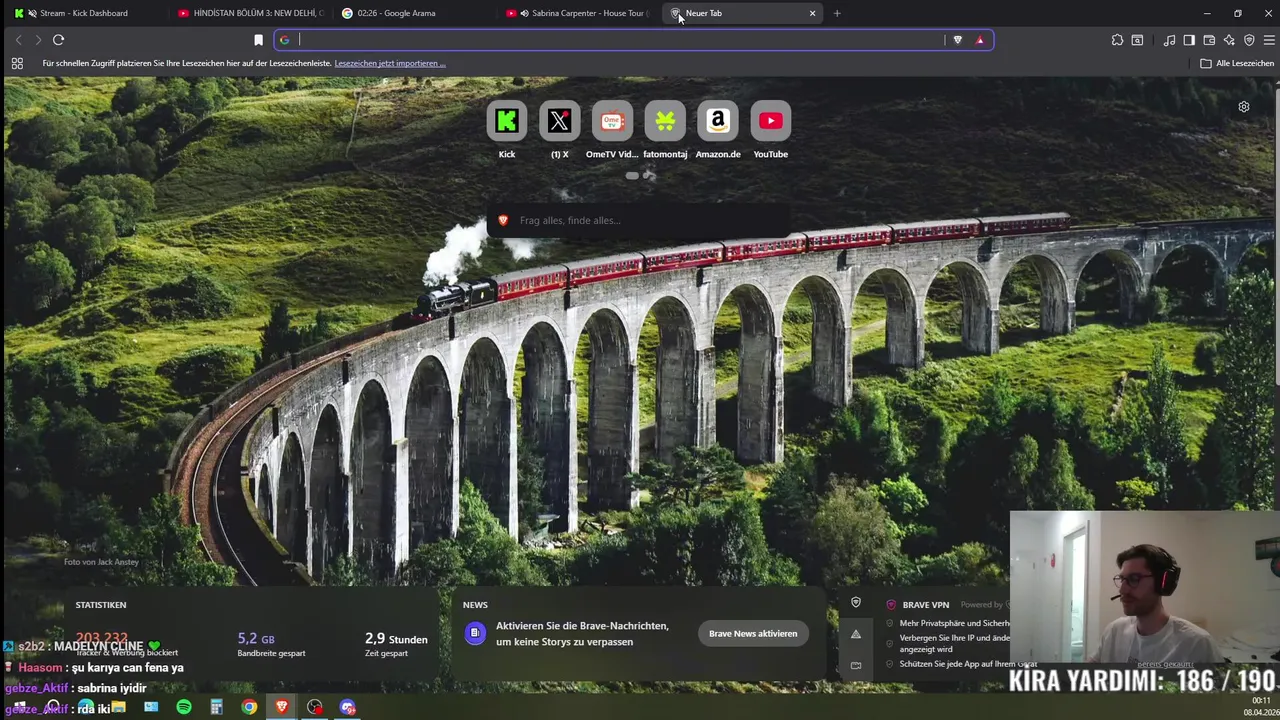Toggle the sidebar panel icon

(1189, 40)
